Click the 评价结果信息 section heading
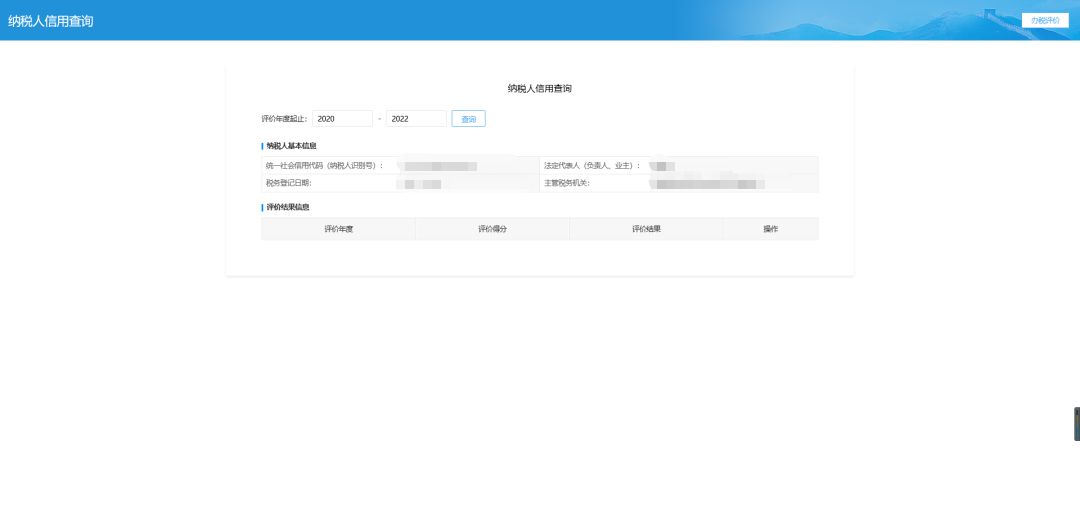 click(x=288, y=207)
